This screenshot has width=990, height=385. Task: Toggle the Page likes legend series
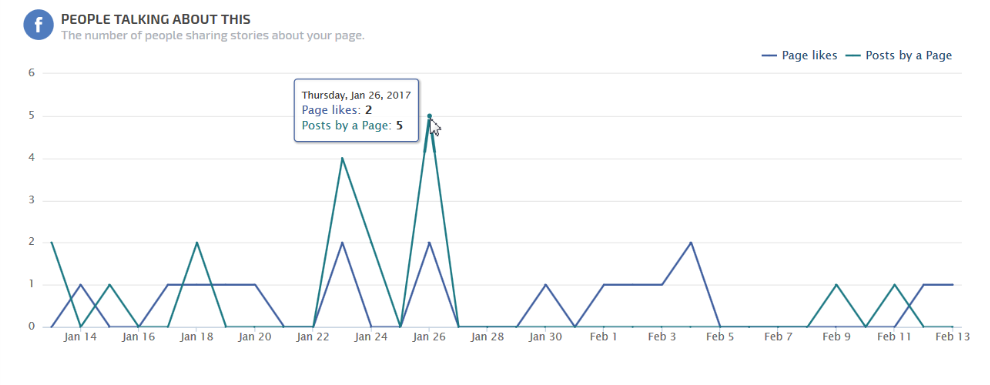800,56
